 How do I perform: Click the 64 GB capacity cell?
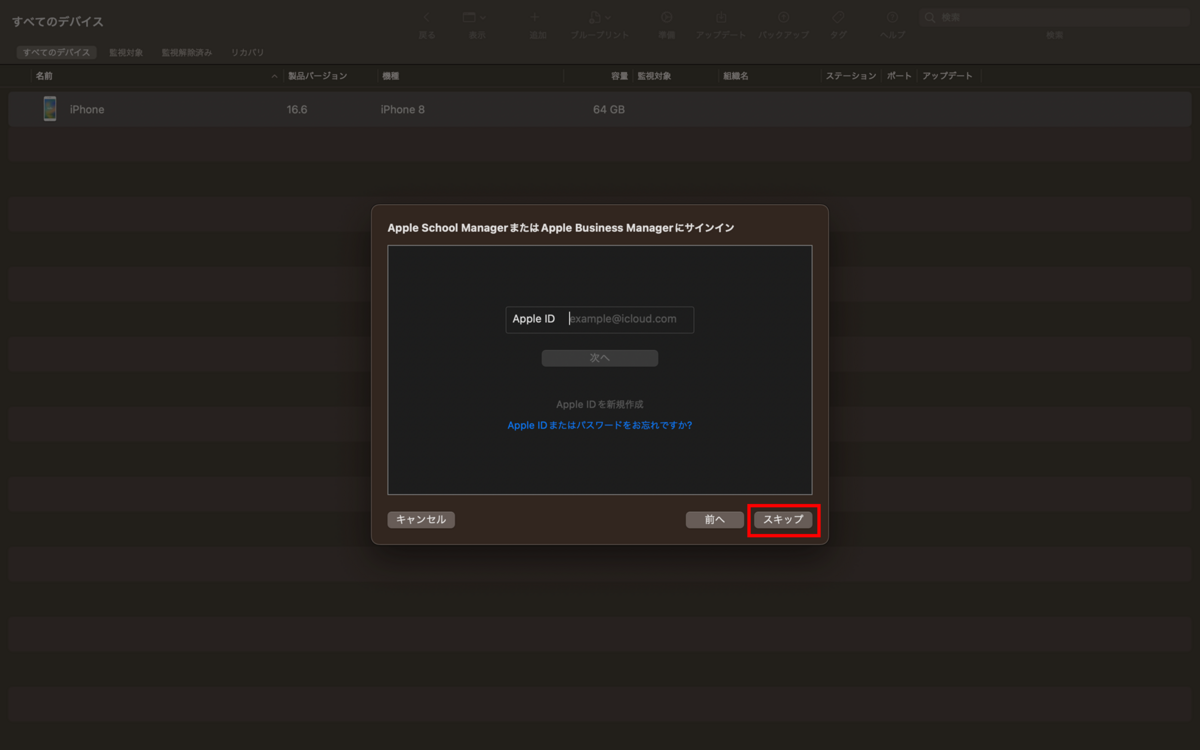pos(609,110)
